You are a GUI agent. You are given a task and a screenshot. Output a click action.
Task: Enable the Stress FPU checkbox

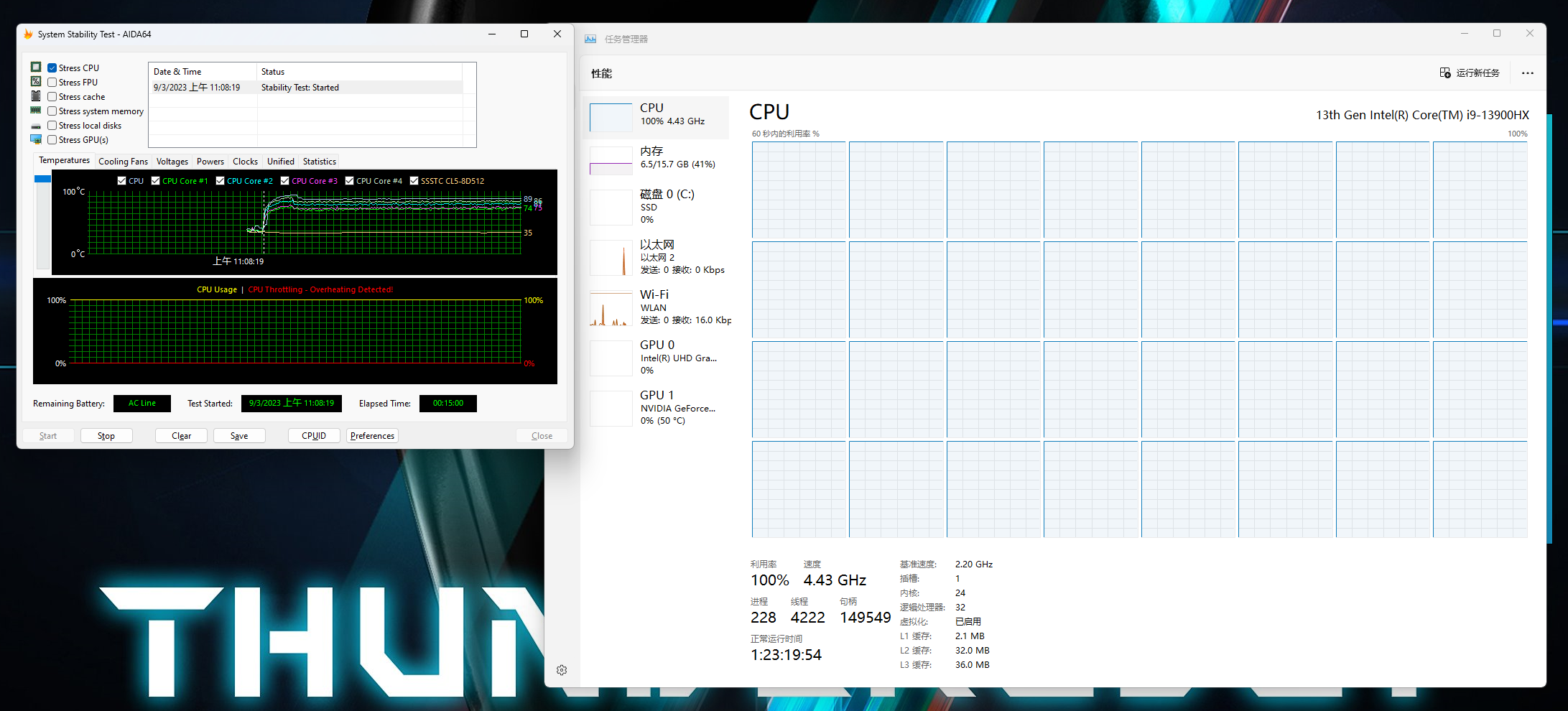52,83
